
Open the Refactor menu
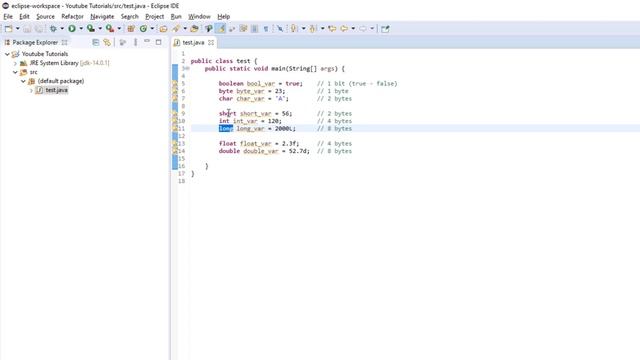click(x=72, y=16)
